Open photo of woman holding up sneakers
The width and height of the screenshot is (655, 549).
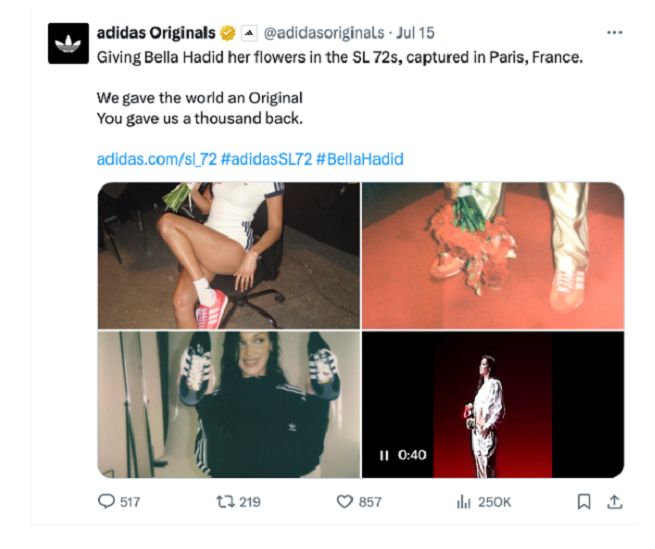tap(229, 404)
